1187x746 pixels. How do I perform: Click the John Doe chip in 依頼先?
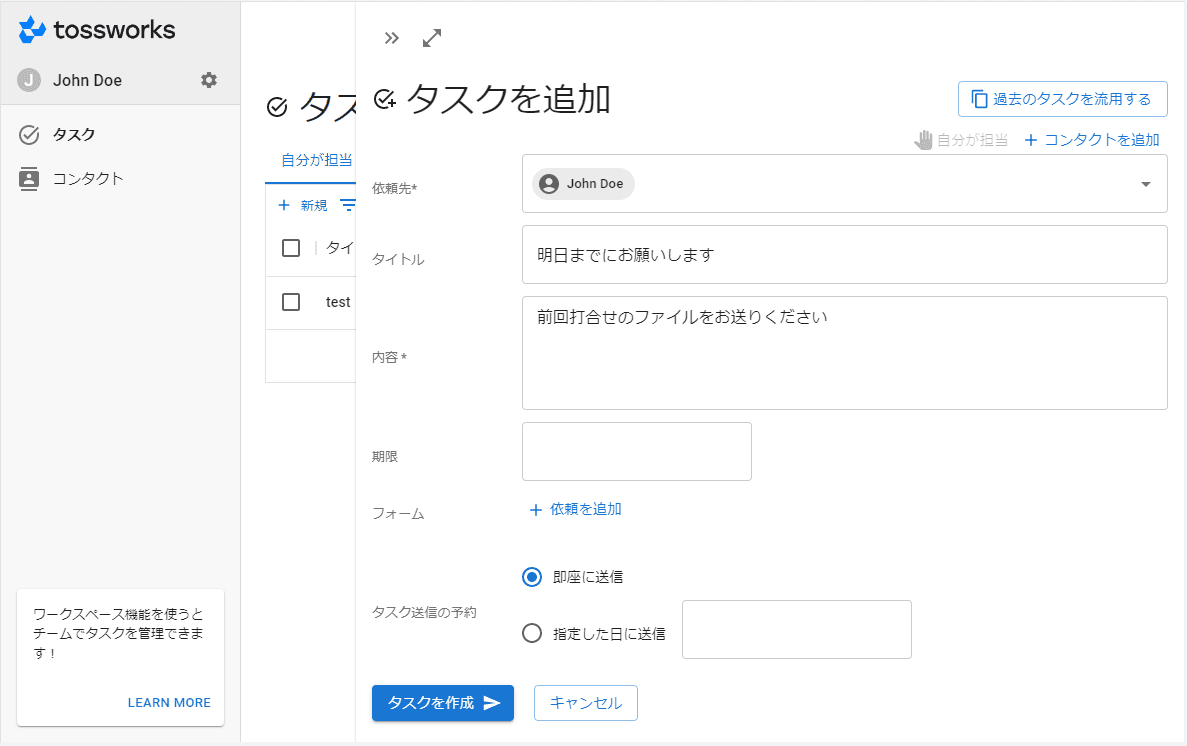point(583,184)
